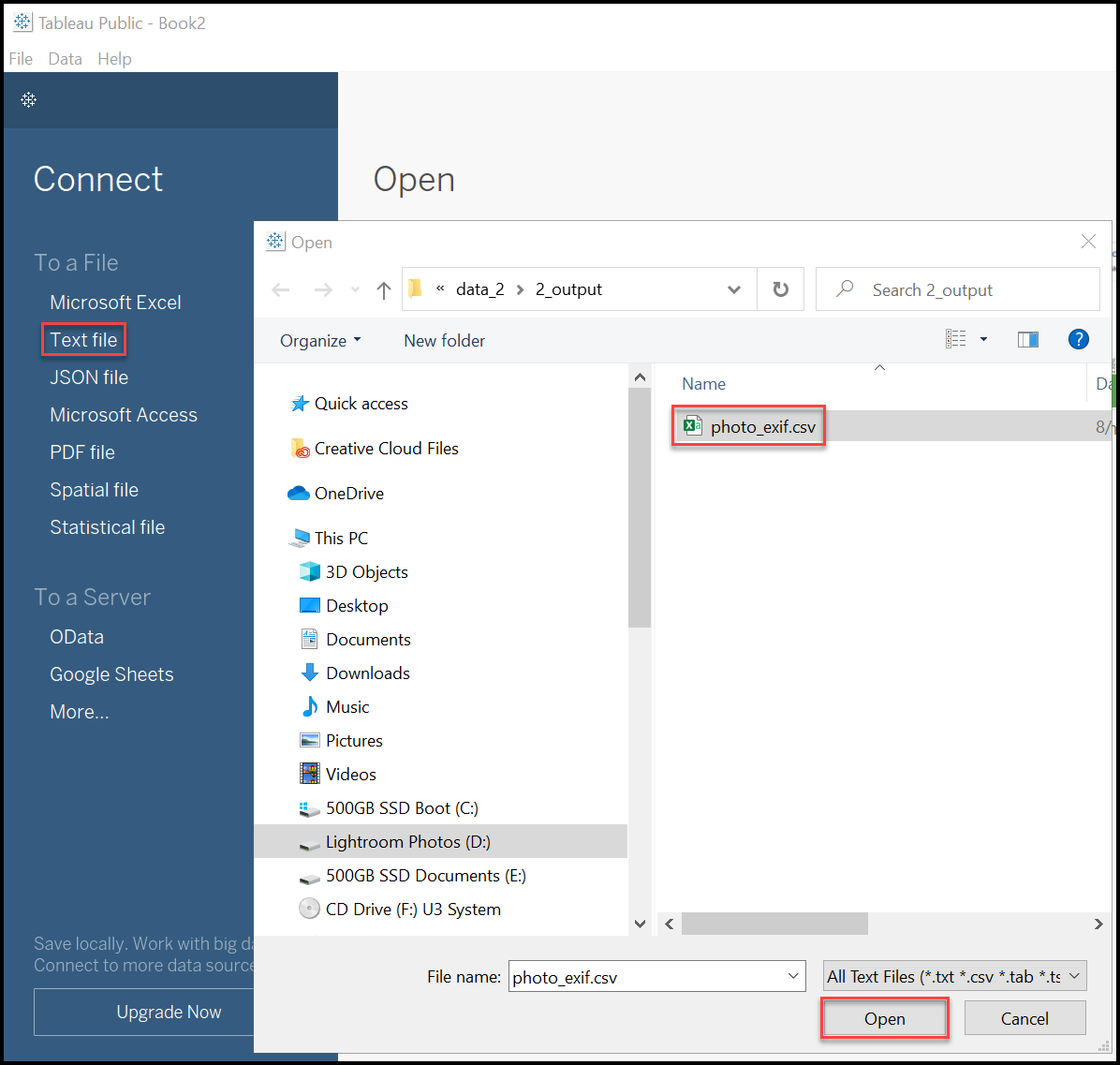The width and height of the screenshot is (1120, 1065).
Task: Connect to a JSON file
Action: coord(89,377)
